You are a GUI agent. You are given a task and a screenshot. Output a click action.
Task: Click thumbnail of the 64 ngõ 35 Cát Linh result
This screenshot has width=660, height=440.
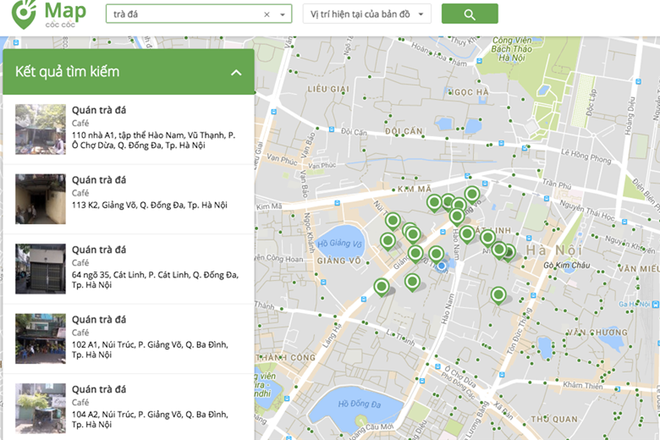pyautogui.click(x=39, y=266)
